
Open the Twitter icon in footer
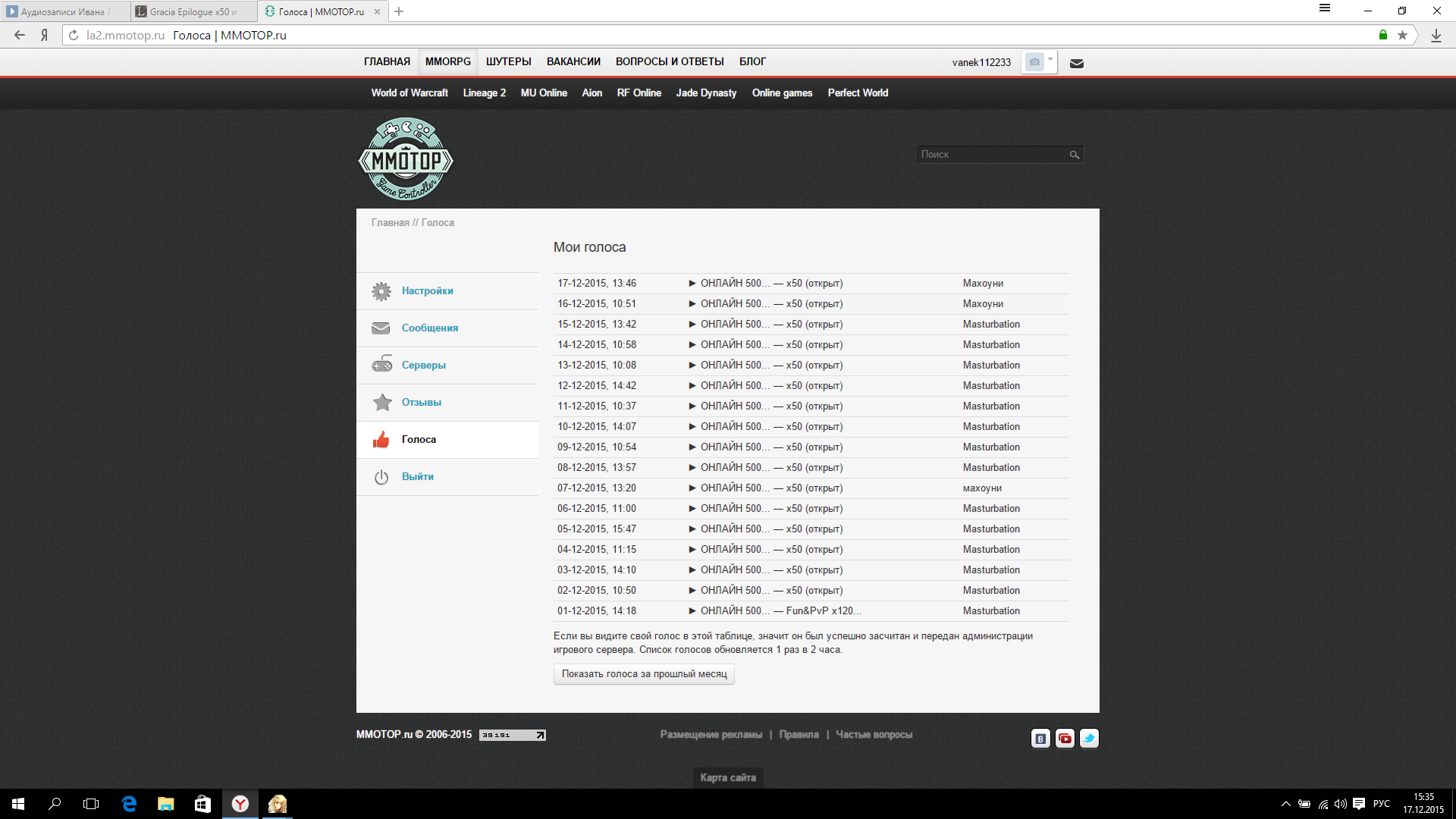click(x=1089, y=739)
